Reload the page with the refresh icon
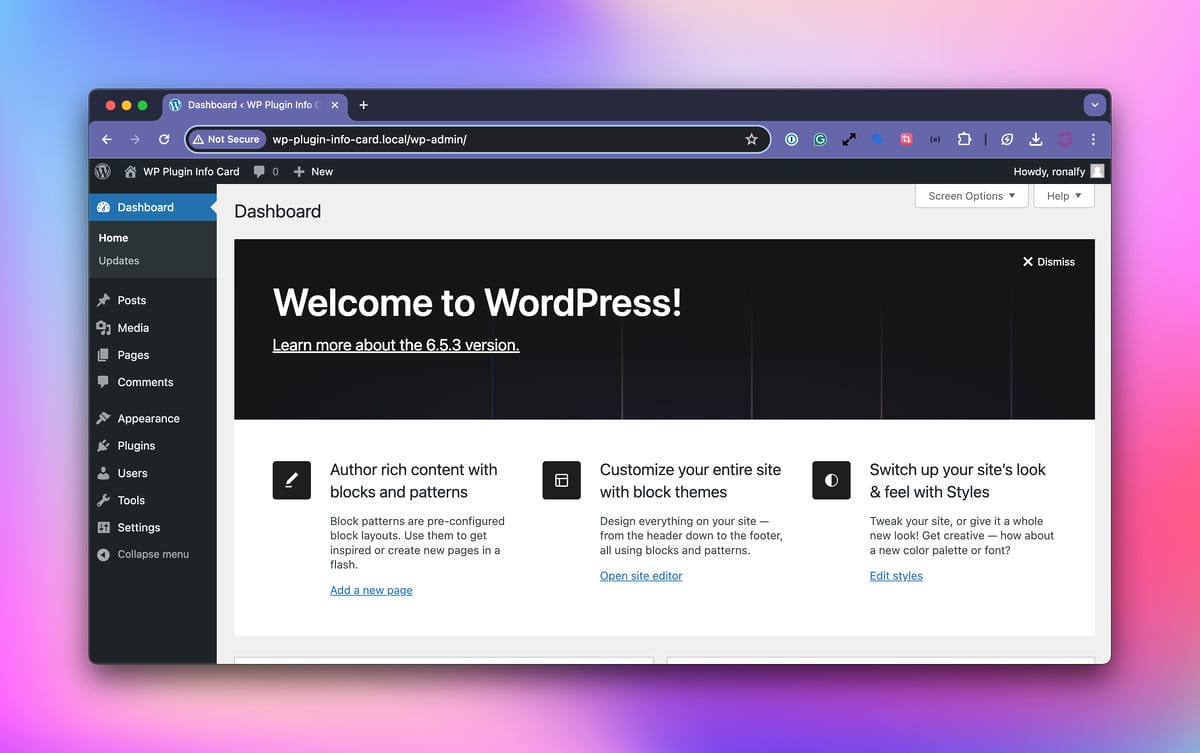Viewport: 1200px width, 753px height. (x=164, y=139)
